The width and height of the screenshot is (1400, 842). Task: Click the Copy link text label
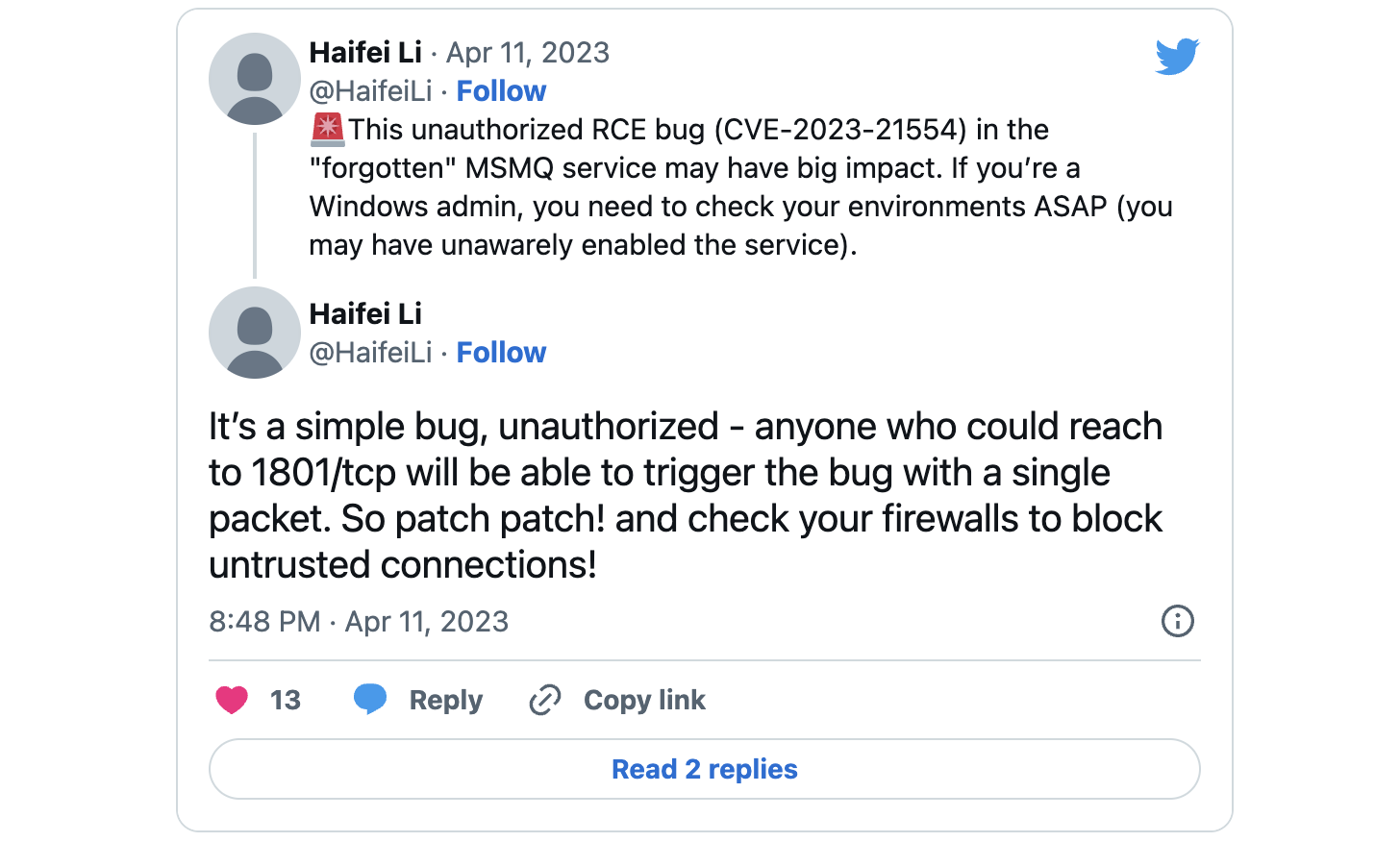pyautogui.click(x=643, y=700)
